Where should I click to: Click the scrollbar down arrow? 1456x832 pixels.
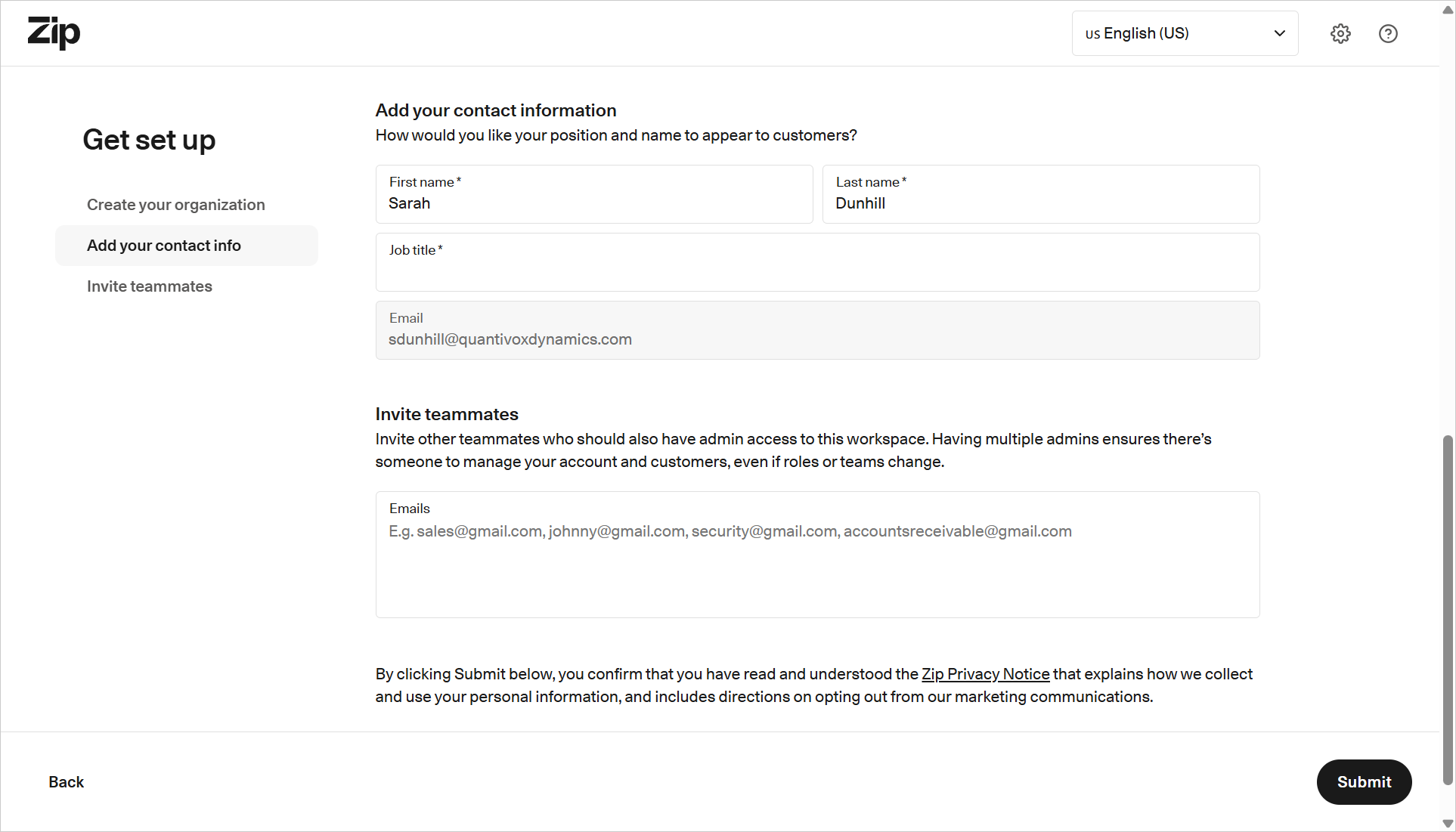(1448, 824)
